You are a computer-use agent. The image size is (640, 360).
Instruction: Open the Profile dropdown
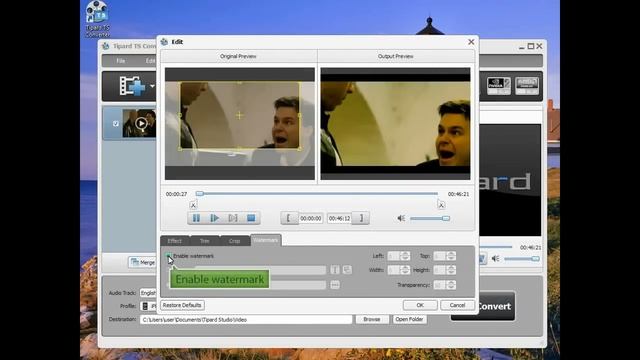pyautogui.click(x=148, y=306)
